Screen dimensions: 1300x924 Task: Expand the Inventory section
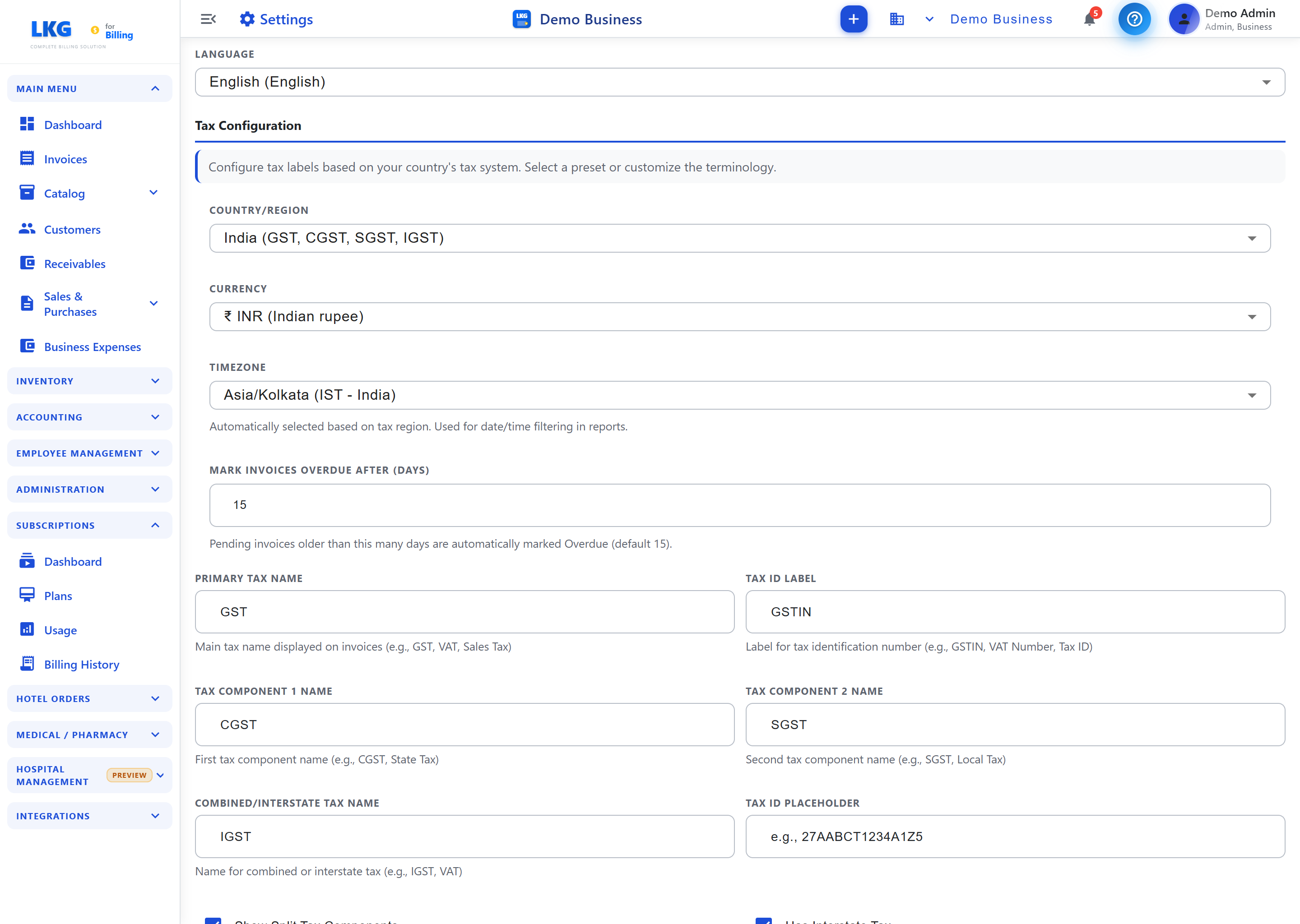[89, 381]
